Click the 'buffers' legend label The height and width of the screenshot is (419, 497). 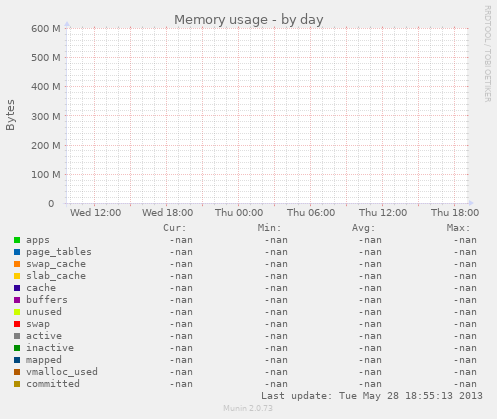click(47, 300)
